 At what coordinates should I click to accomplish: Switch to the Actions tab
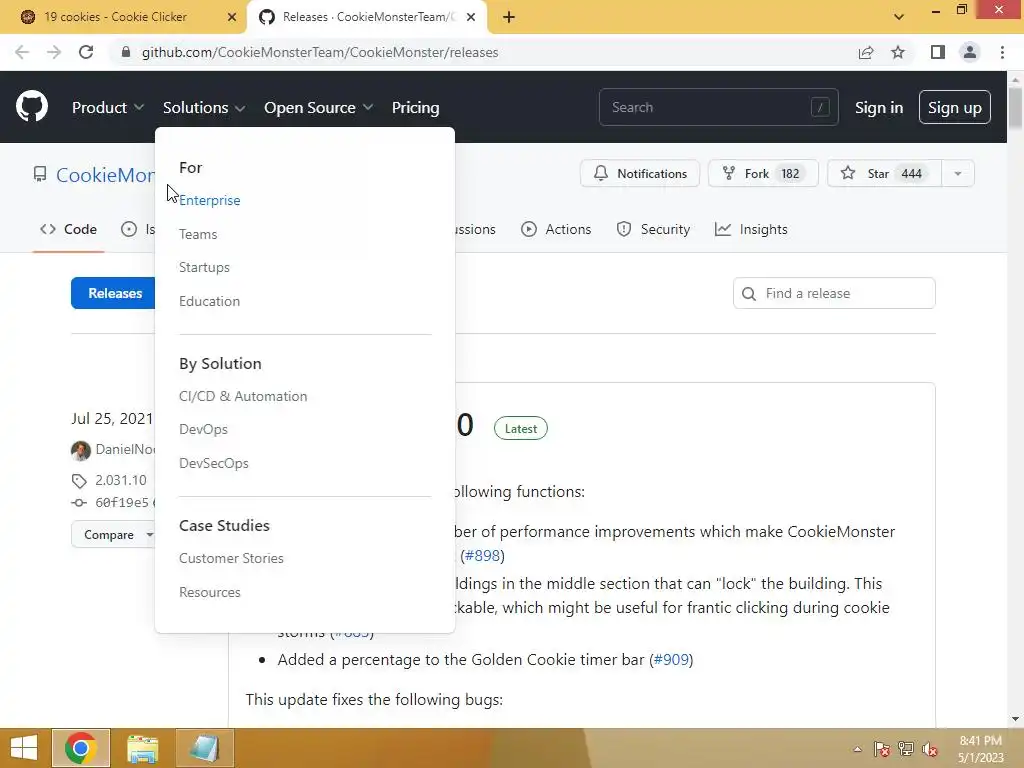pos(556,229)
